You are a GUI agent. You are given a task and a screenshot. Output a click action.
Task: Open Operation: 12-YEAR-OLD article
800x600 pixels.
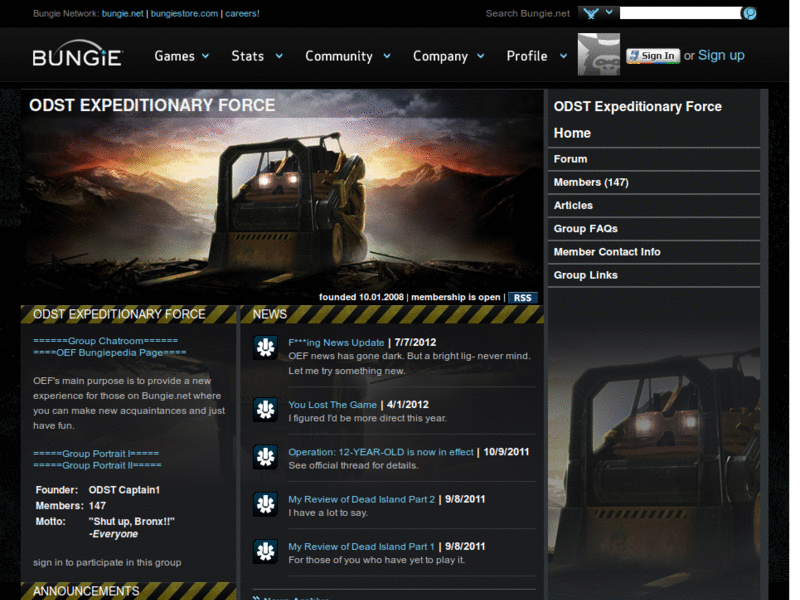point(381,452)
